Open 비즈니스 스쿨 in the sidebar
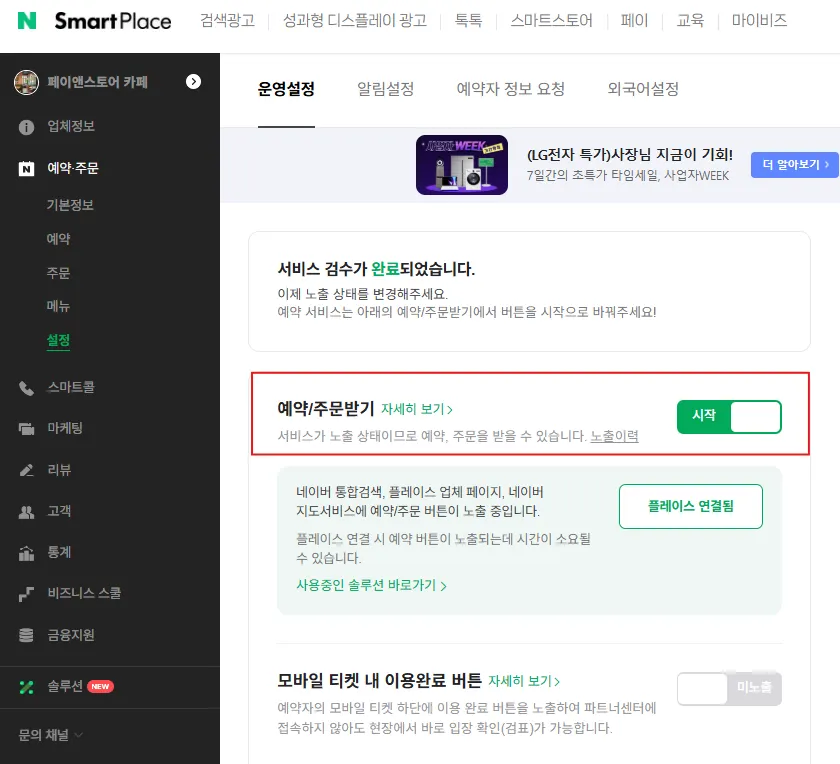 (x=84, y=593)
